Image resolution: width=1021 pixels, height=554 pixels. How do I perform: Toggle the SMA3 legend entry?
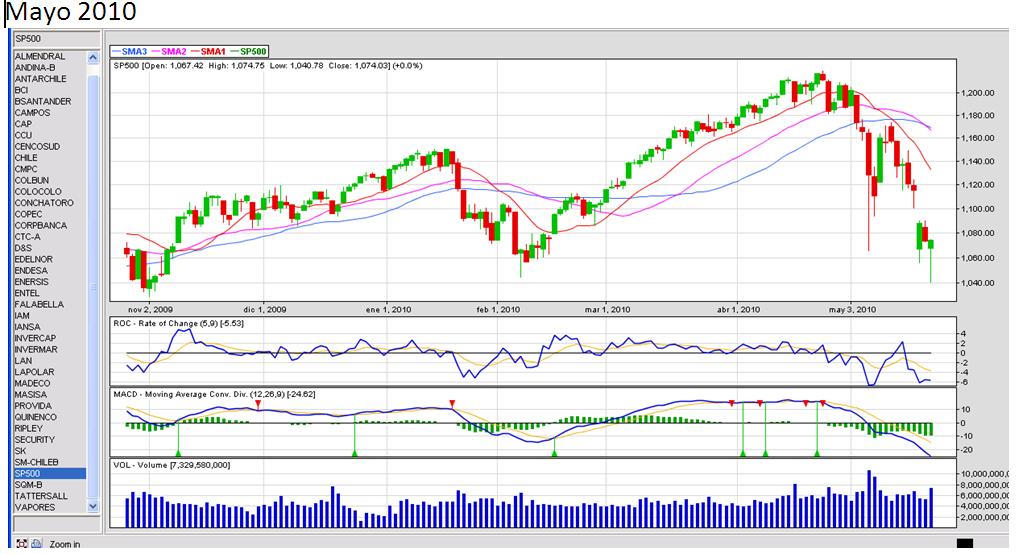pos(130,51)
